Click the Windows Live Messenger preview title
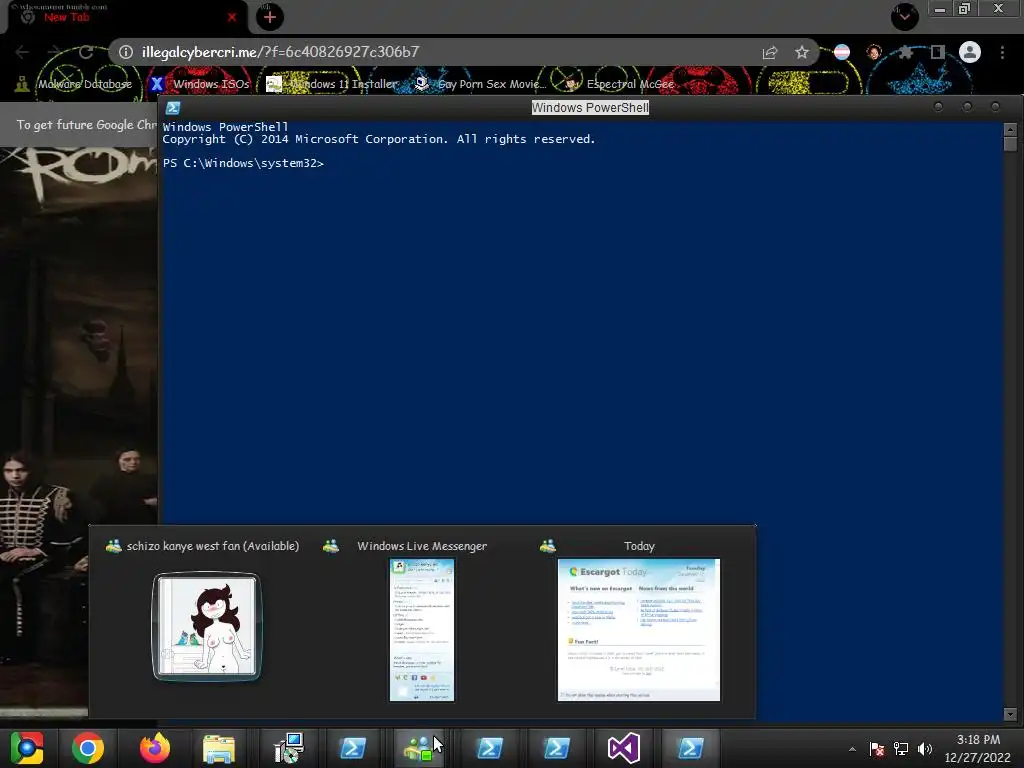The width and height of the screenshot is (1024, 768). tap(422, 546)
